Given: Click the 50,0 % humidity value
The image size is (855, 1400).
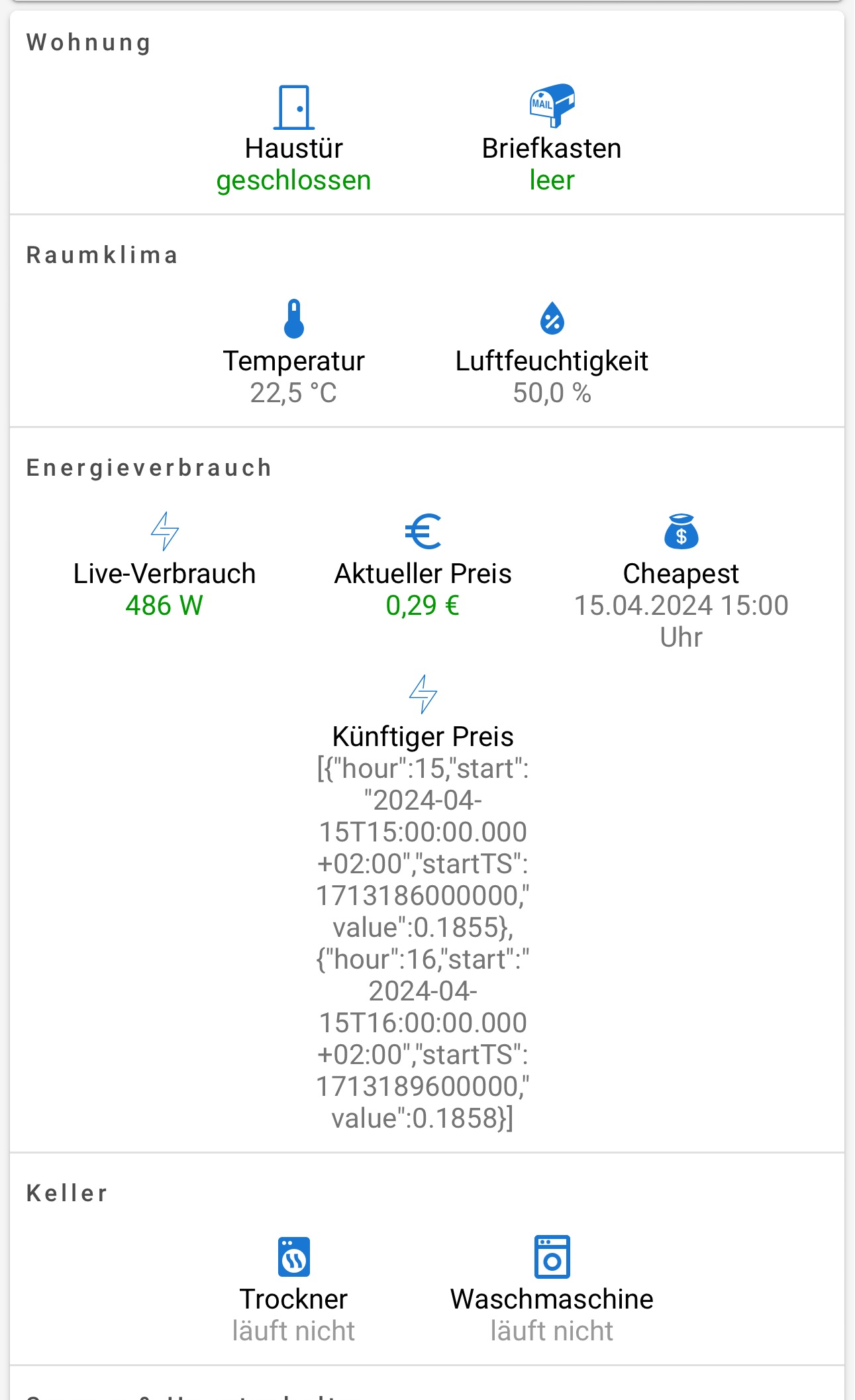Looking at the screenshot, I should point(552,393).
